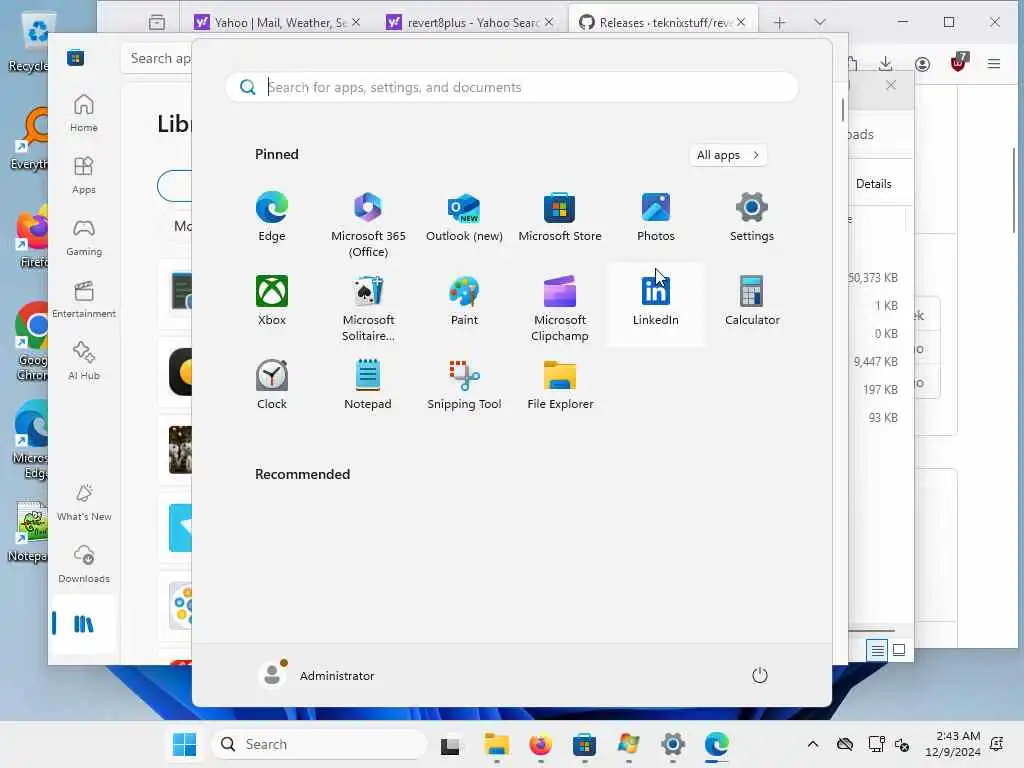Open Task View on taskbar
Viewport: 1024px width, 768px height.
click(450, 744)
